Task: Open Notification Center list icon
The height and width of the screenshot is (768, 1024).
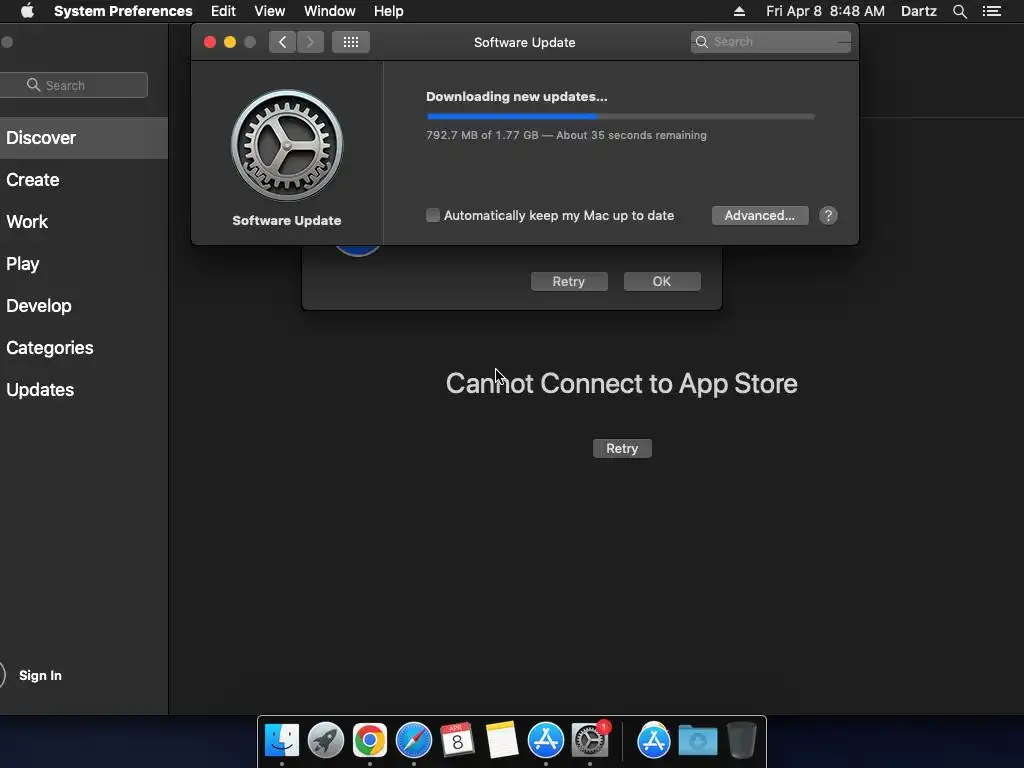Action: tap(992, 11)
